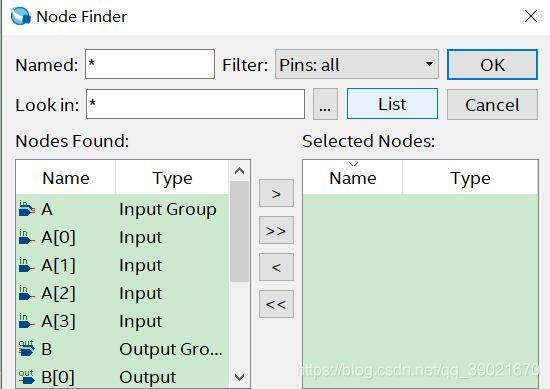The image size is (550, 389).
Task: Click the 'Input' type cell of A[3]
Action: [x=141, y=321]
